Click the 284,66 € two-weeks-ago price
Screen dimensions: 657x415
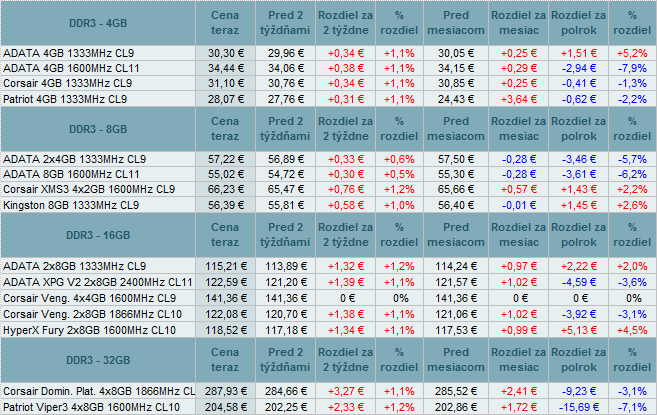[x=285, y=392]
